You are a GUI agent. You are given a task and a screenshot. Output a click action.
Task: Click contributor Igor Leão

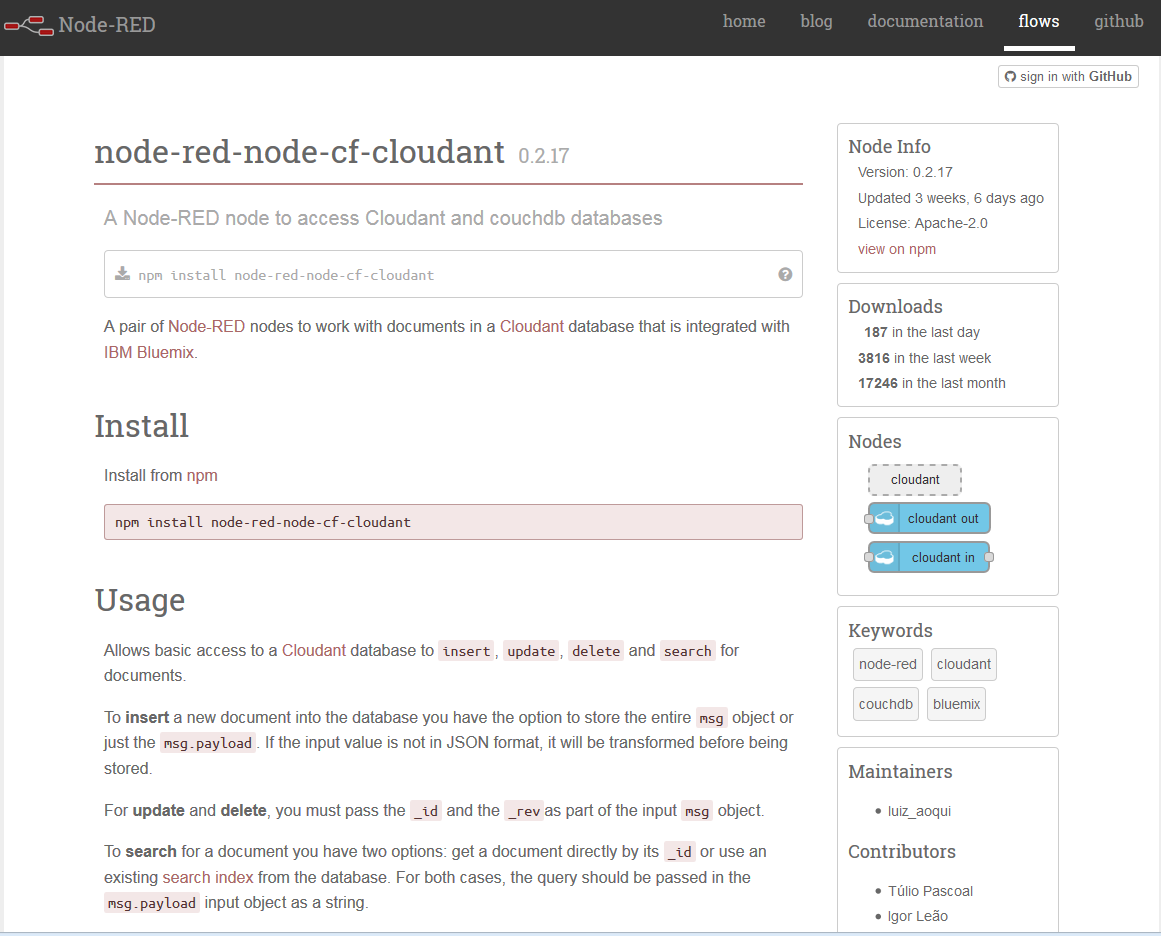[917, 916]
